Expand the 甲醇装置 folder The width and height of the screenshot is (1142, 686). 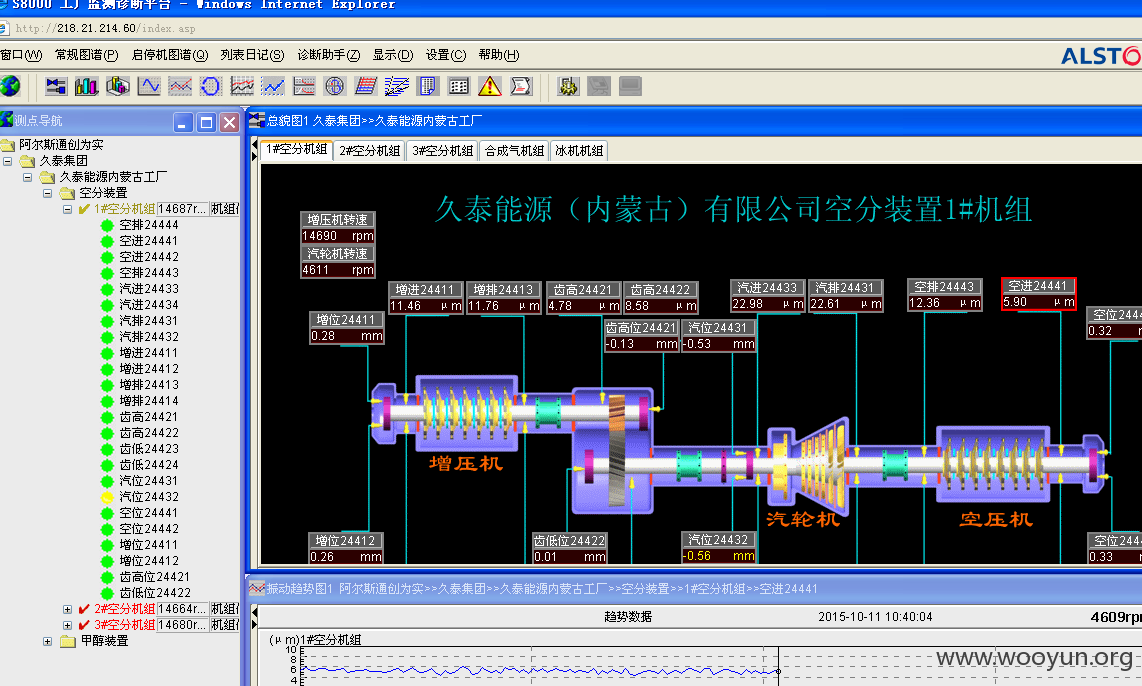[47, 642]
